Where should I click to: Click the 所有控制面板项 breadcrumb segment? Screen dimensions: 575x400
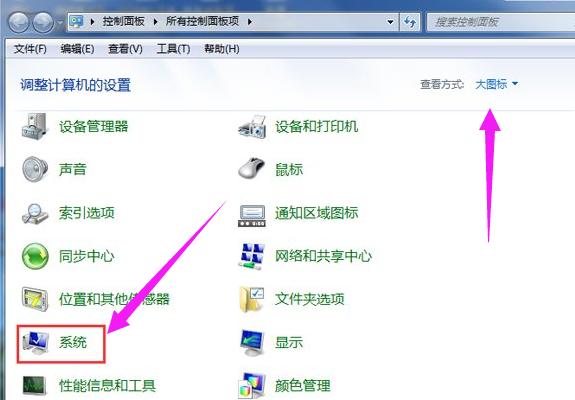pos(202,21)
